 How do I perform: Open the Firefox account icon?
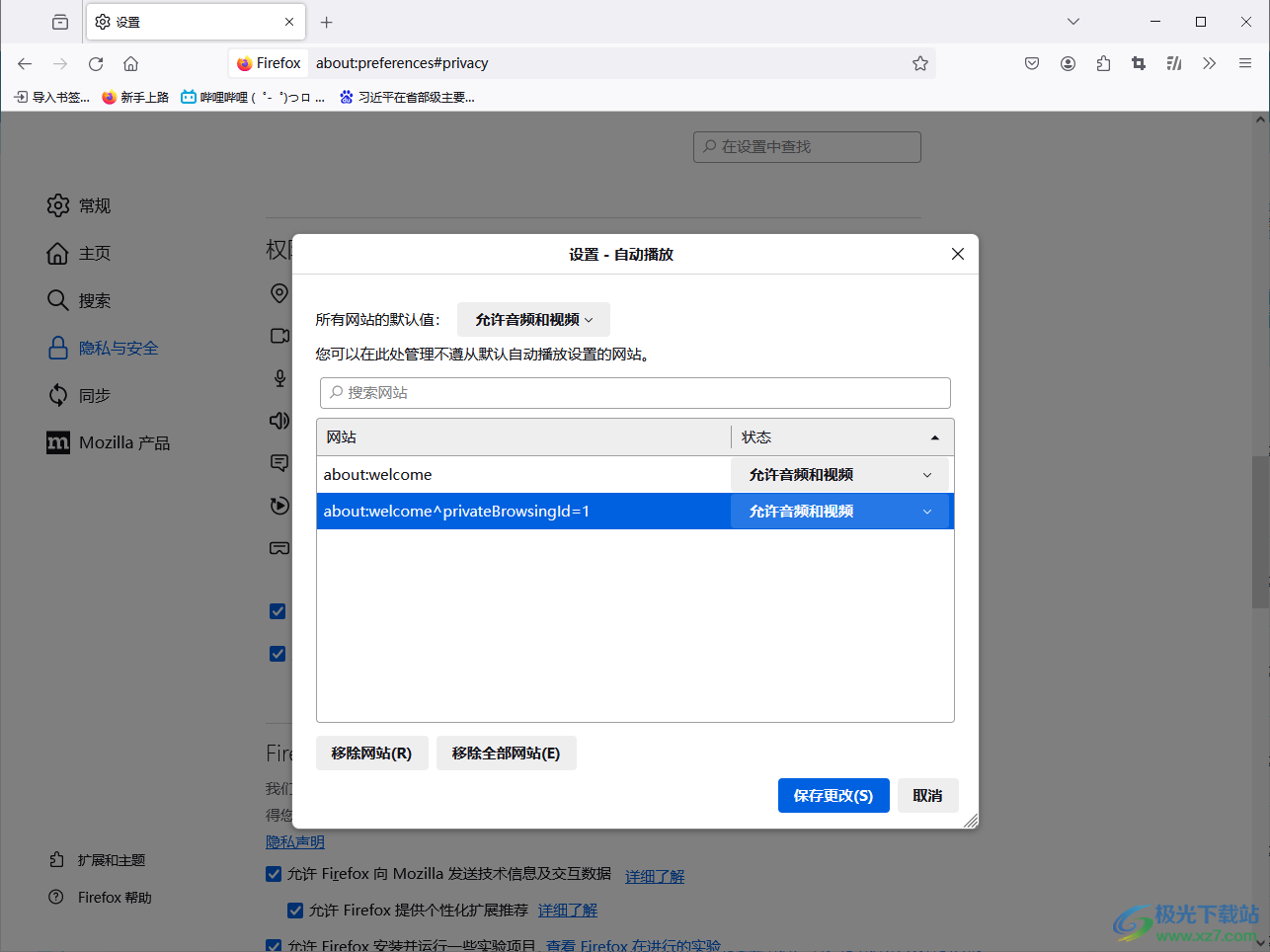tap(1068, 63)
